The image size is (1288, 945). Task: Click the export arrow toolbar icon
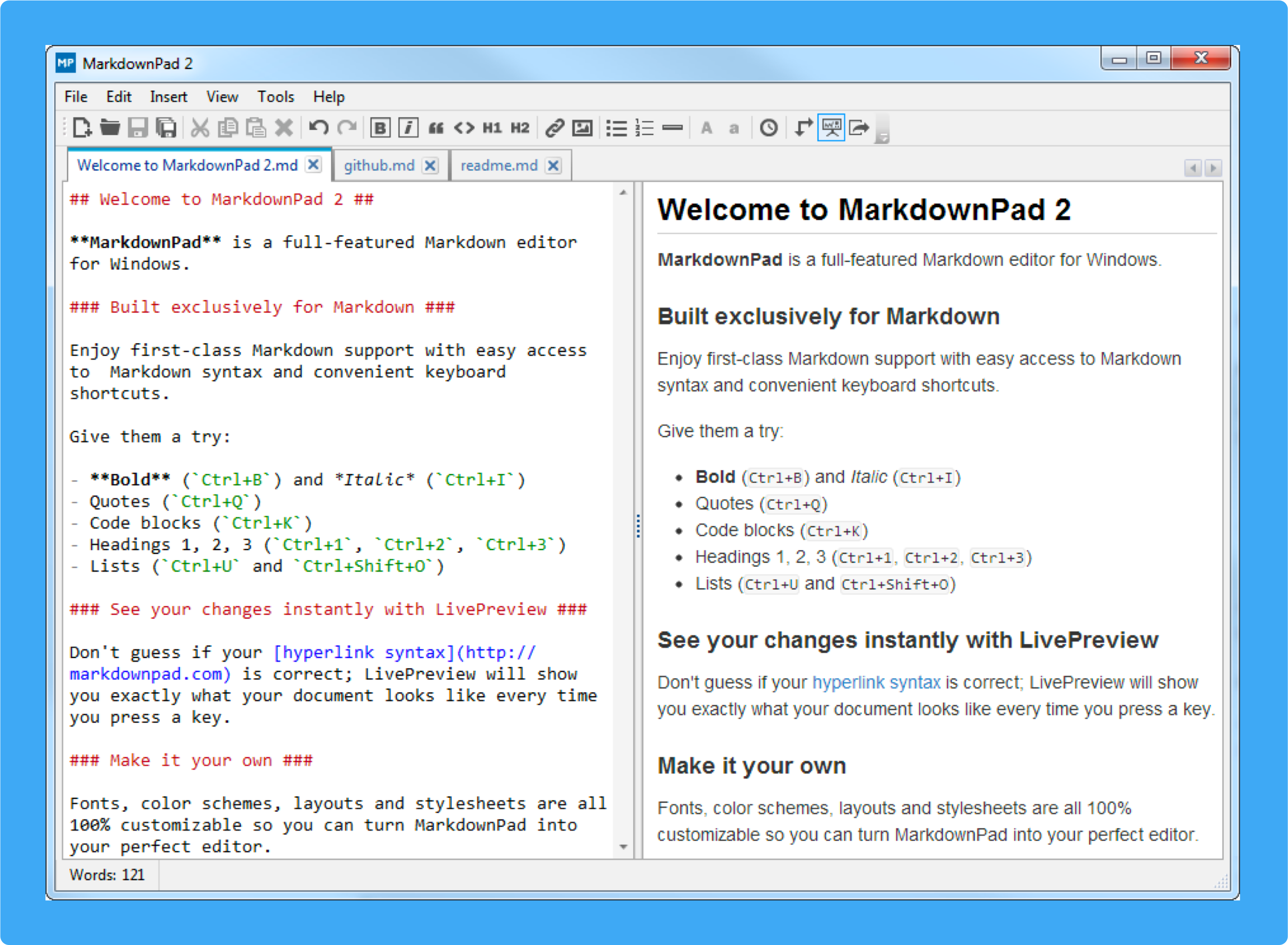tap(859, 128)
